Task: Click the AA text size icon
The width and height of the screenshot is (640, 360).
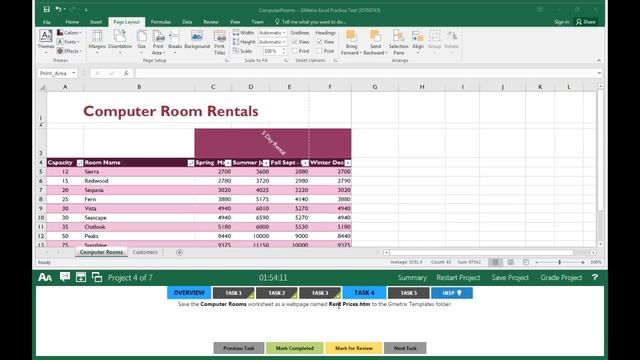Action: pos(45,278)
